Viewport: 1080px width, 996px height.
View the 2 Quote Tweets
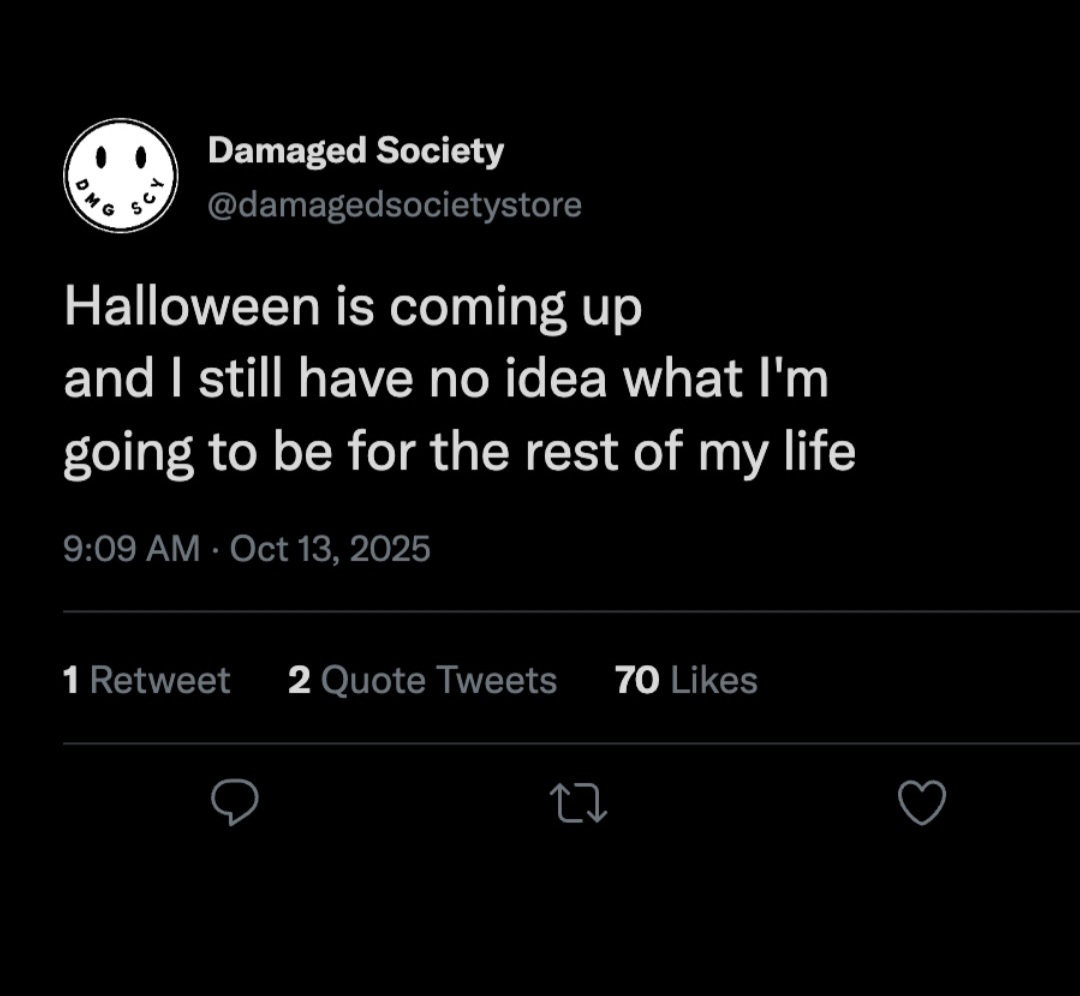[x=422, y=680]
